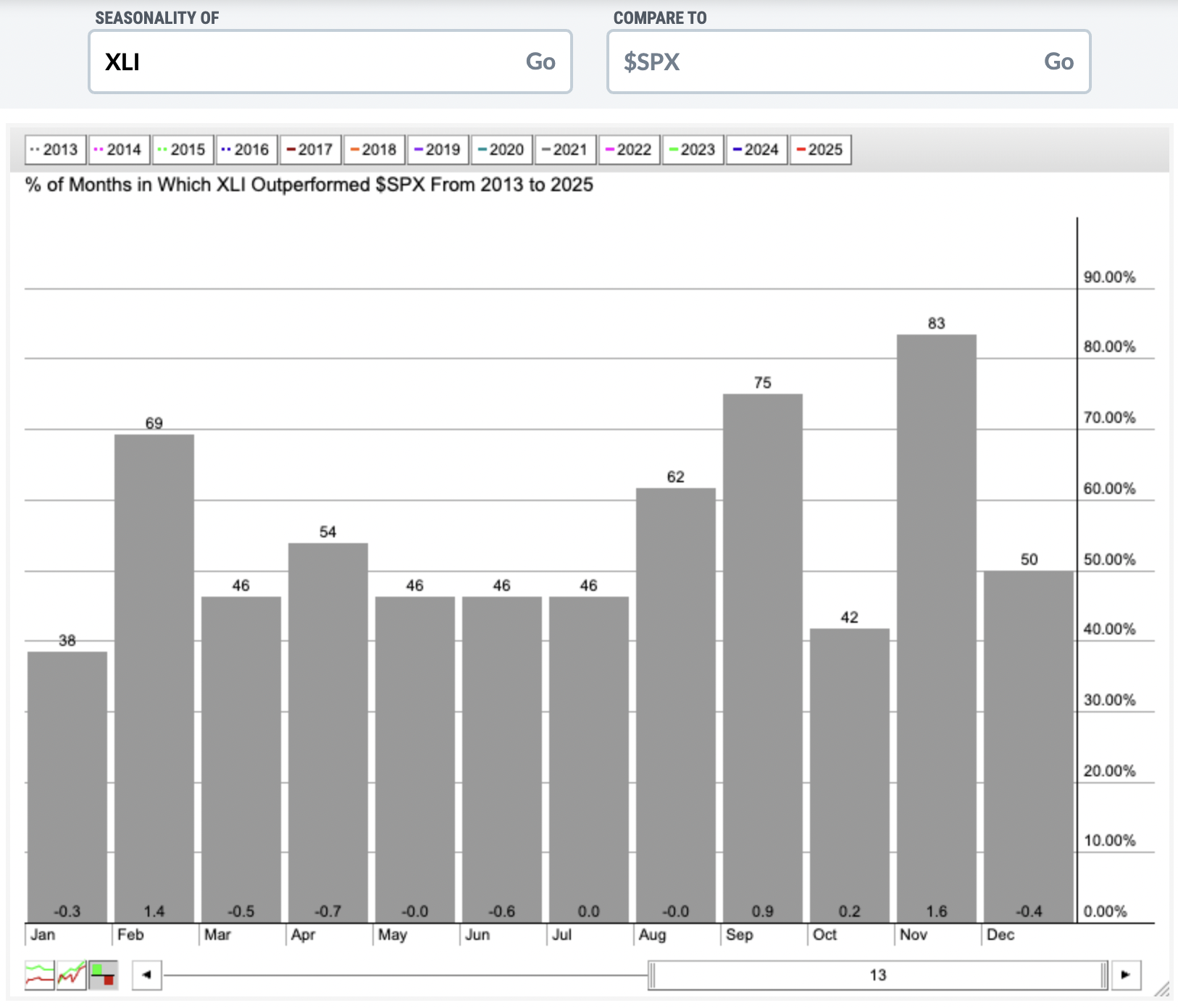Click the September bar labeled 75
The width and height of the screenshot is (1178, 1008).
(x=762, y=658)
